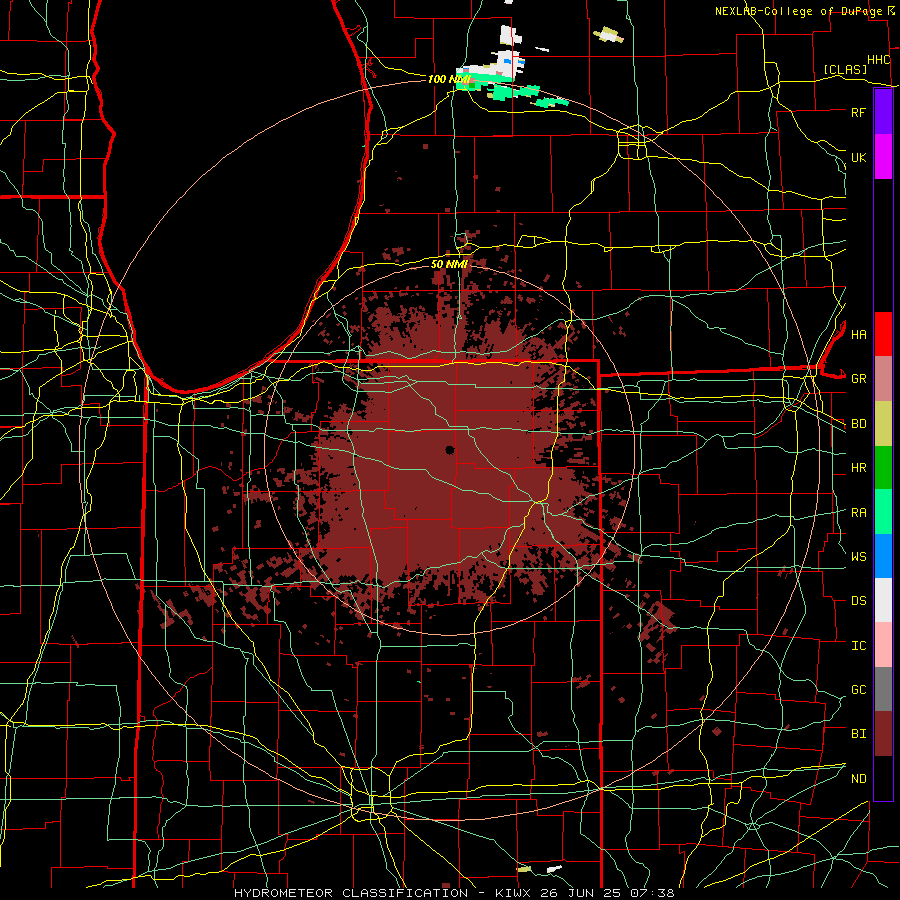
Task: Click the Hydrometeor Classification KIWX caption
Action: 454,893
